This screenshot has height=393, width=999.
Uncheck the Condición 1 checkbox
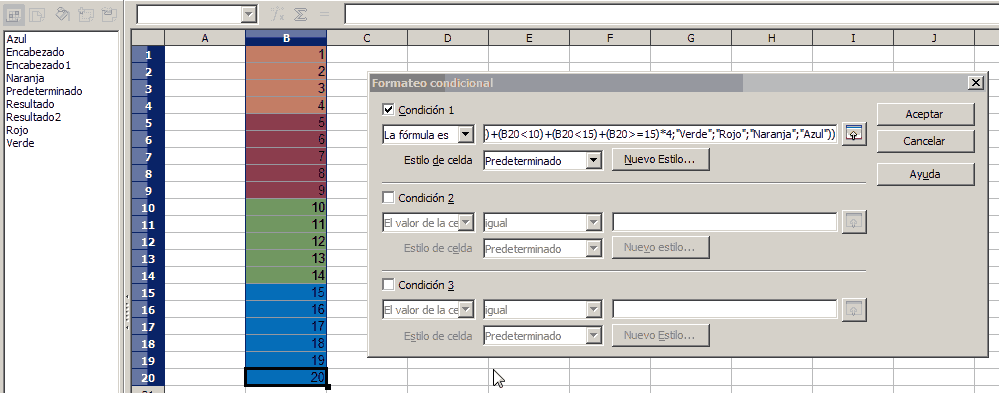[388, 110]
